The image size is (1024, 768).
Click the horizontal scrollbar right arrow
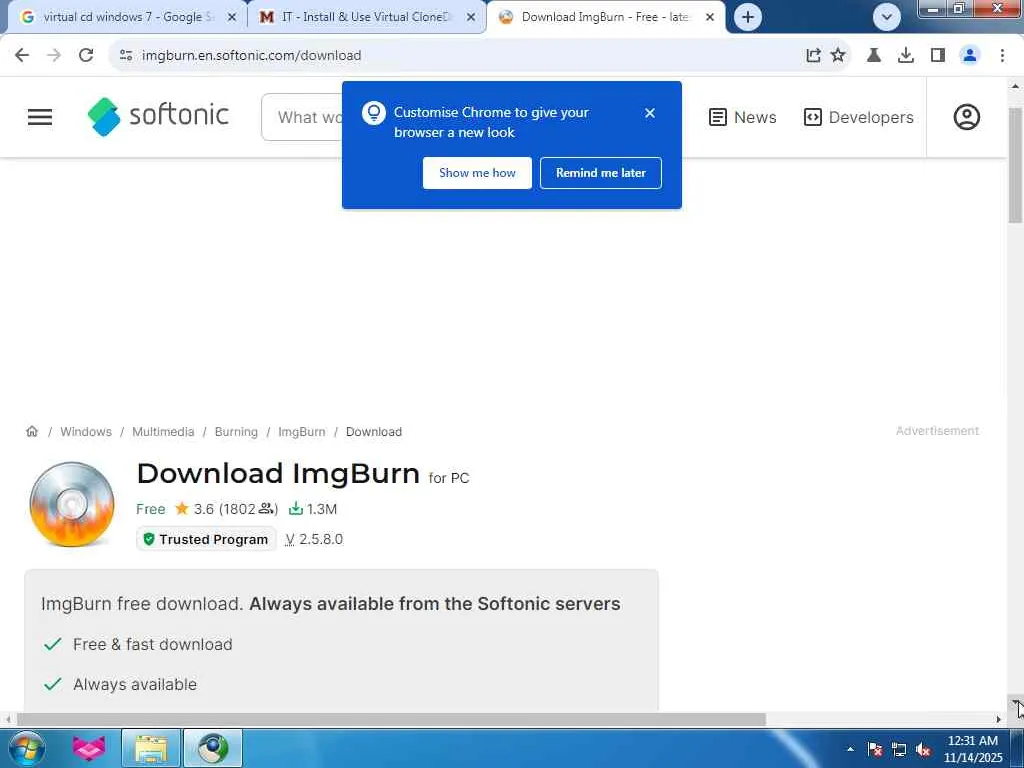point(998,719)
